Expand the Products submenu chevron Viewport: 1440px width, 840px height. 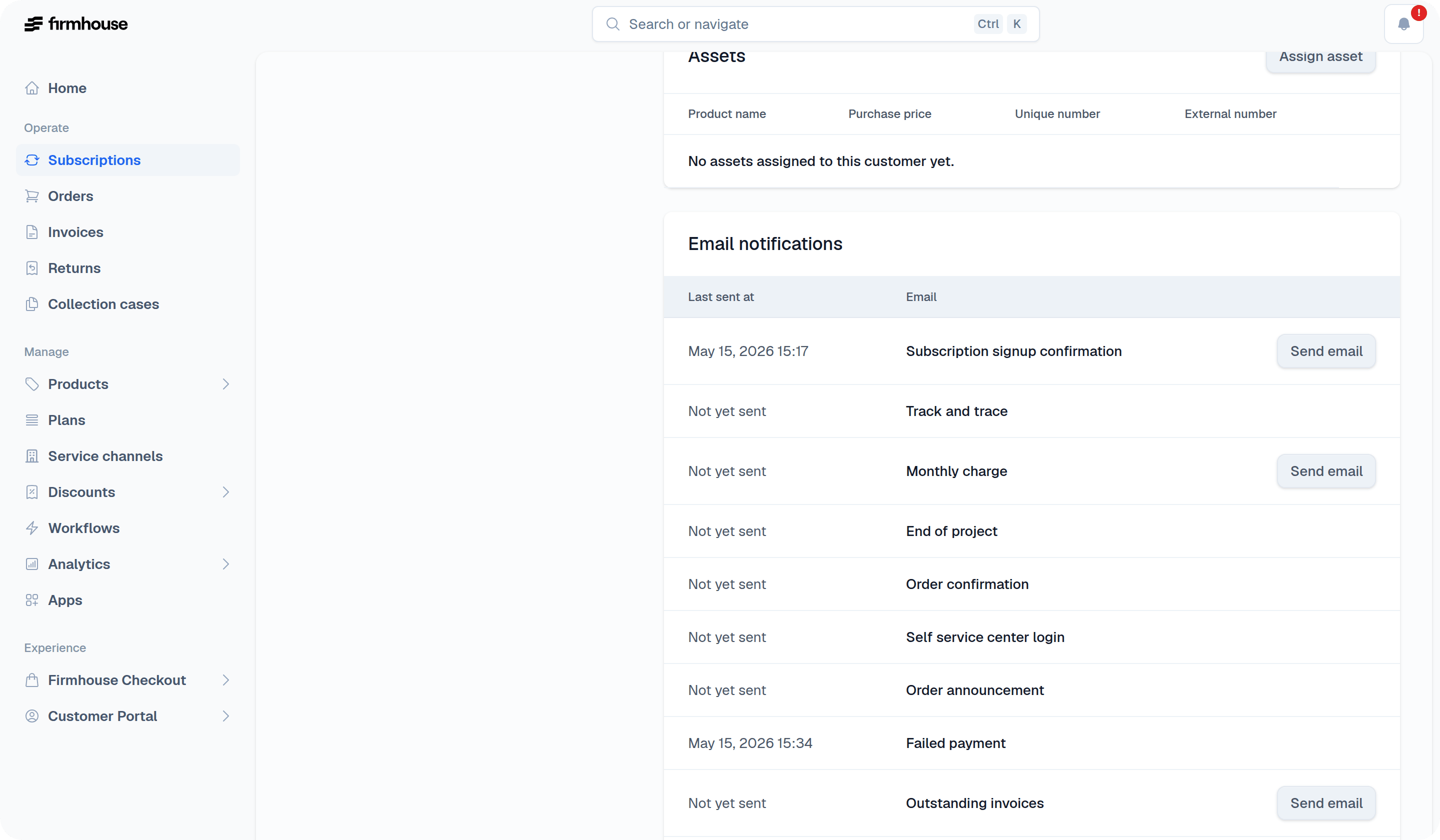(x=225, y=384)
